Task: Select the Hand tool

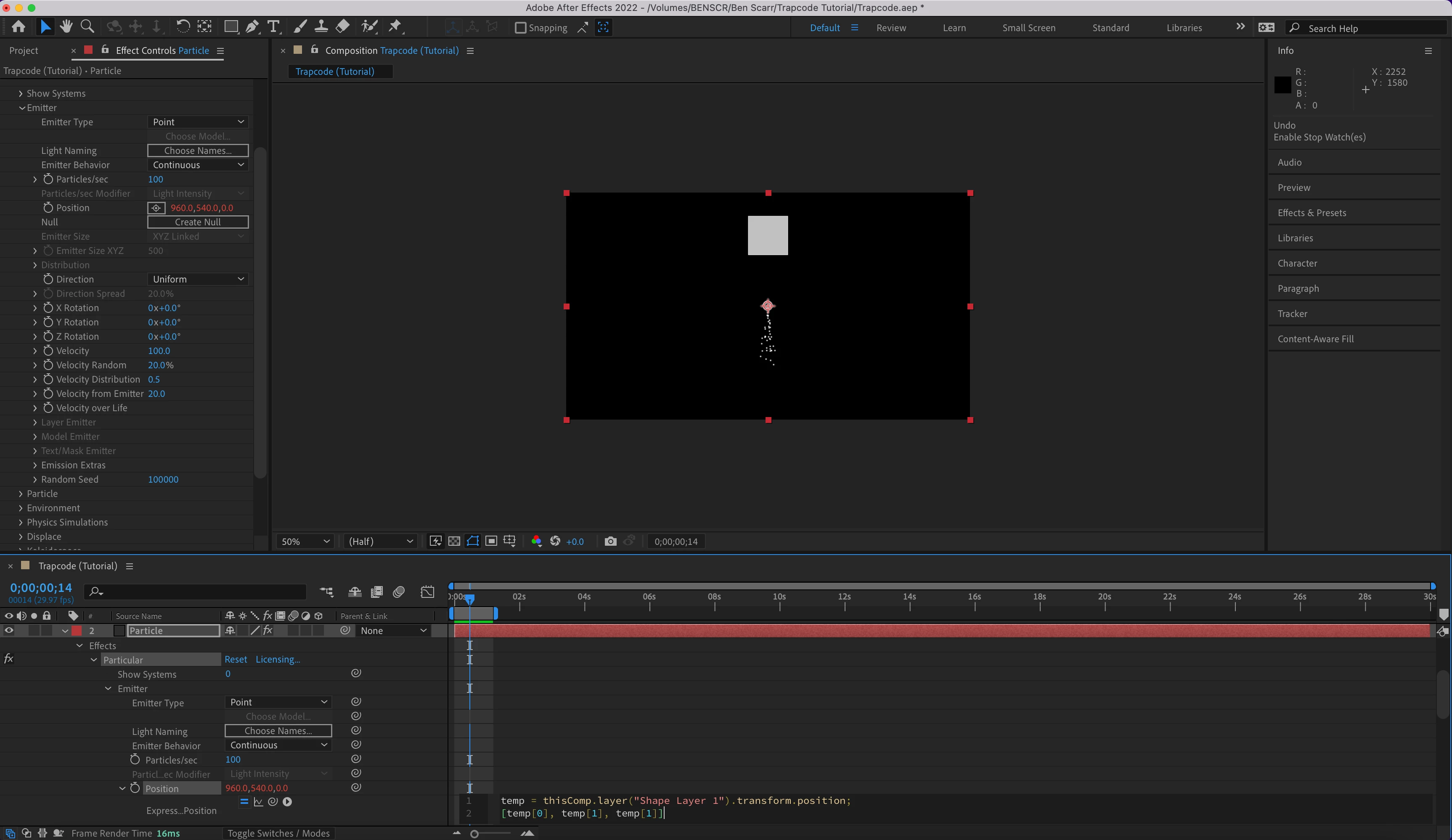Action: [66, 26]
